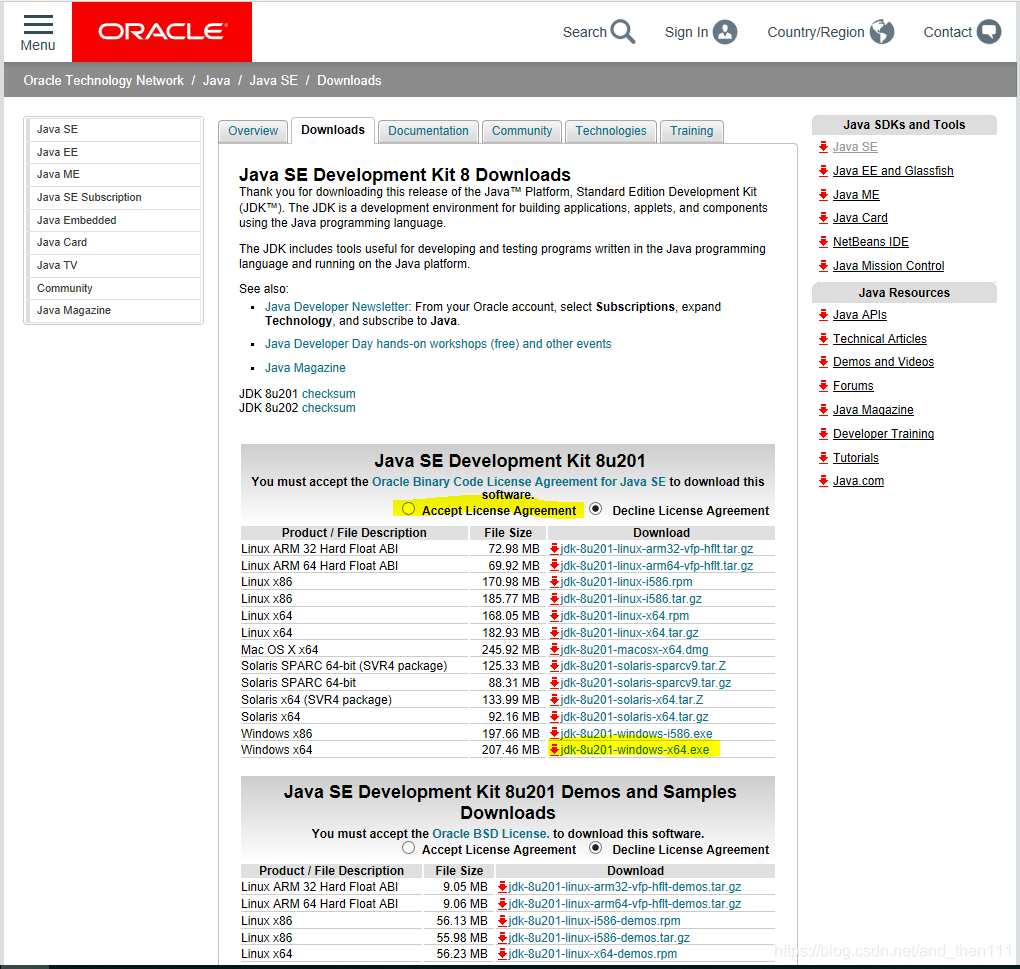Open the Community tab

pyautogui.click(x=522, y=131)
